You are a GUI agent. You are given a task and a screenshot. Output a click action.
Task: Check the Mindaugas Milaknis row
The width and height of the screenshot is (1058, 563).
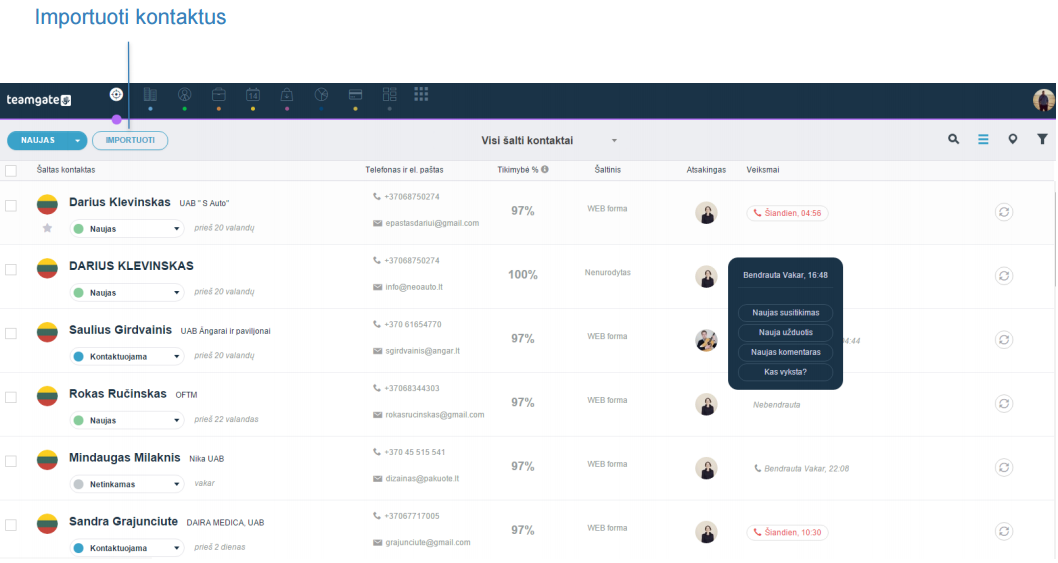11,461
